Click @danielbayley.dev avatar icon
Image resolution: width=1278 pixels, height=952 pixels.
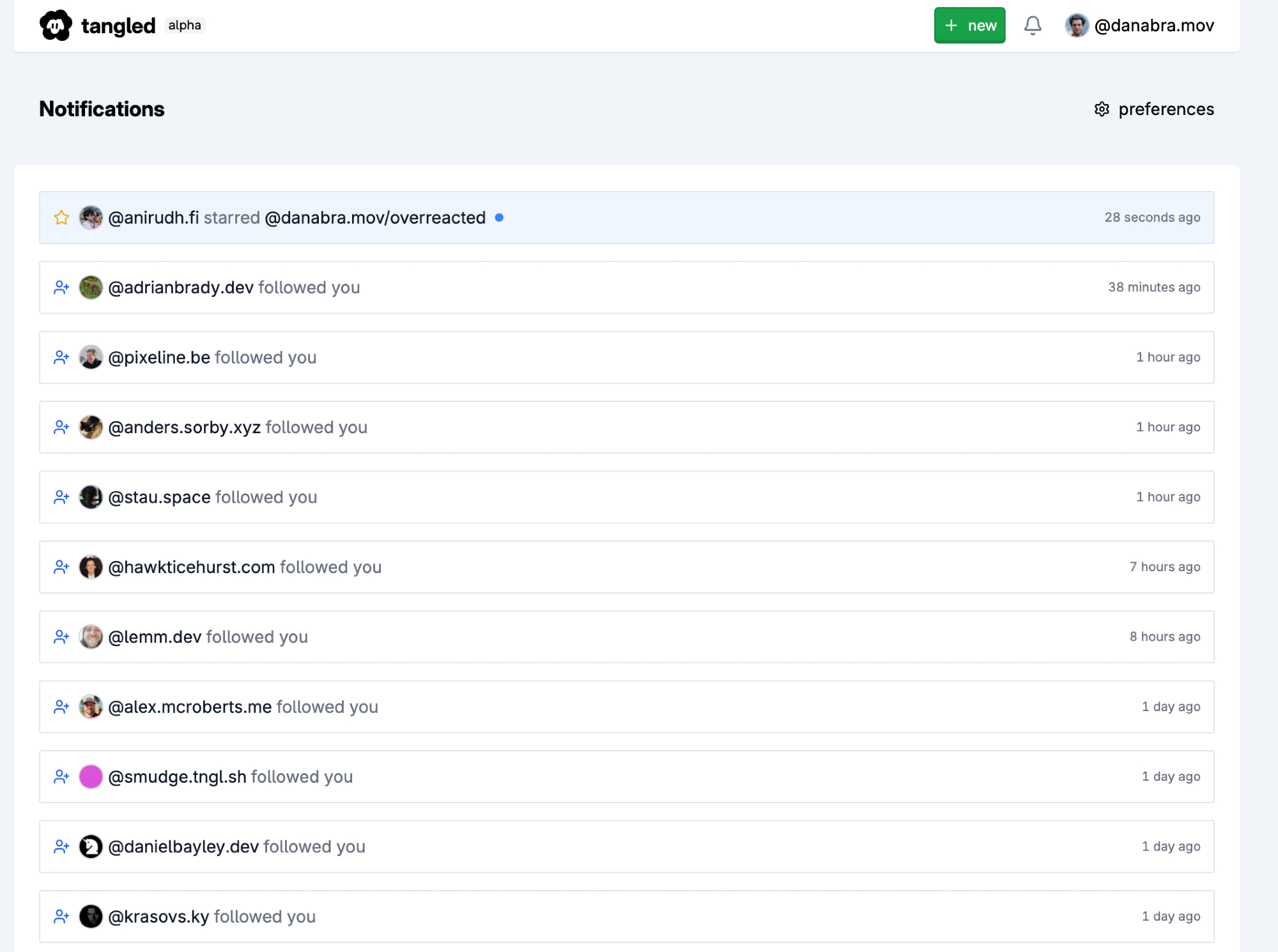91,847
